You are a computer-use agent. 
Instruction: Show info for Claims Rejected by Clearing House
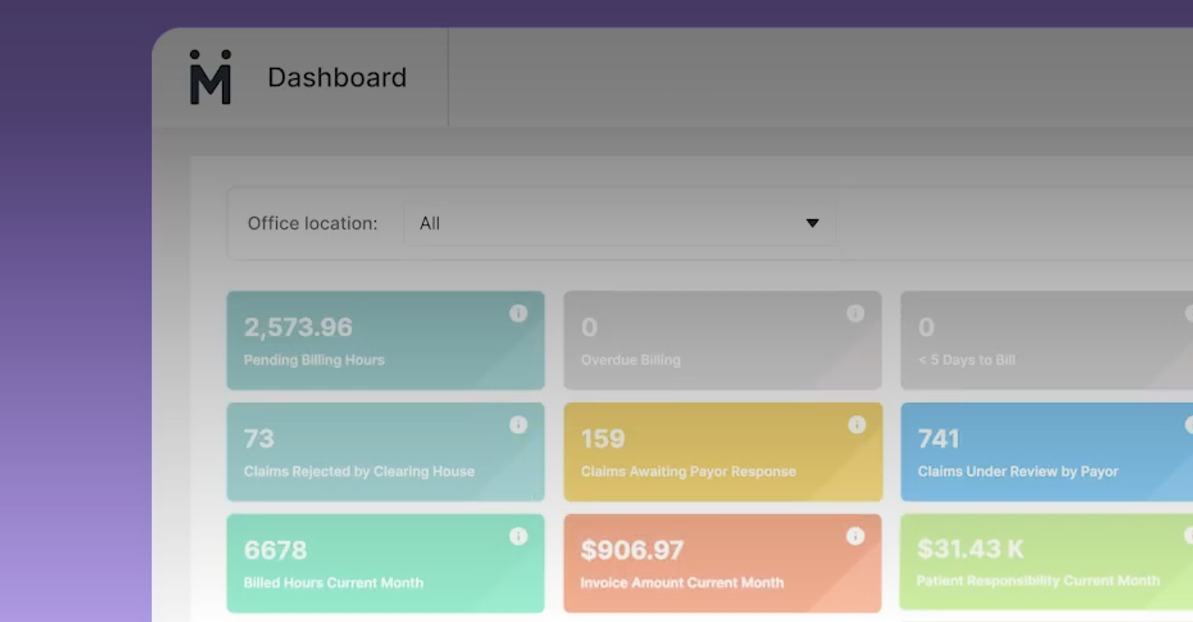tap(518, 425)
